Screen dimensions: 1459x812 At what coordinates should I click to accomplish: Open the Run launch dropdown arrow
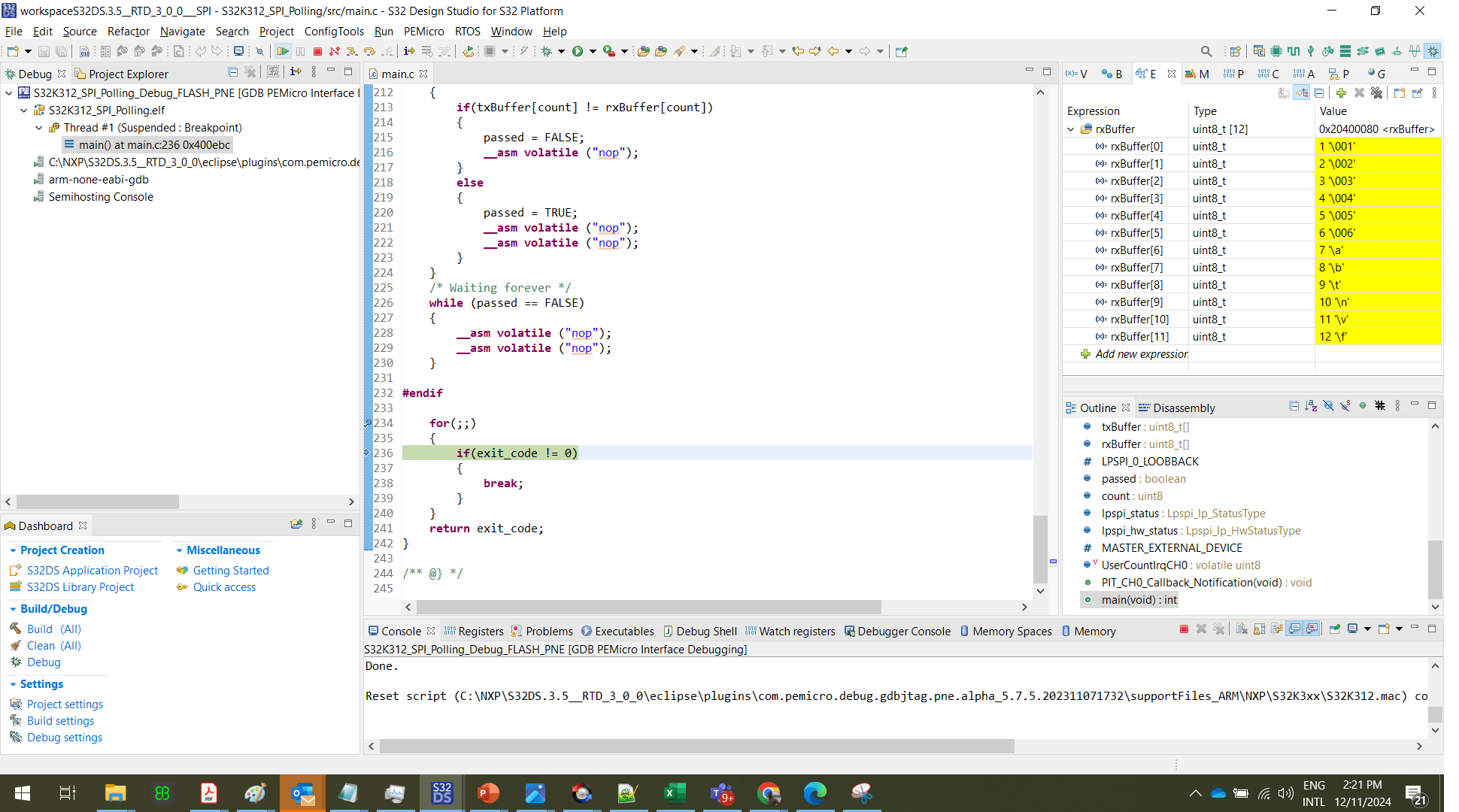pyautogui.click(x=593, y=51)
